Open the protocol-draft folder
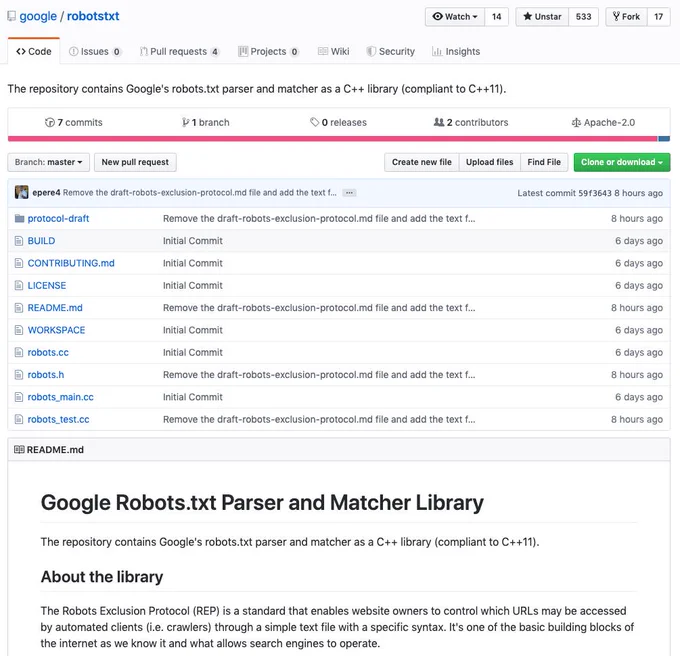Image resolution: width=680 pixels, height=656 pixels. [59, 219]
